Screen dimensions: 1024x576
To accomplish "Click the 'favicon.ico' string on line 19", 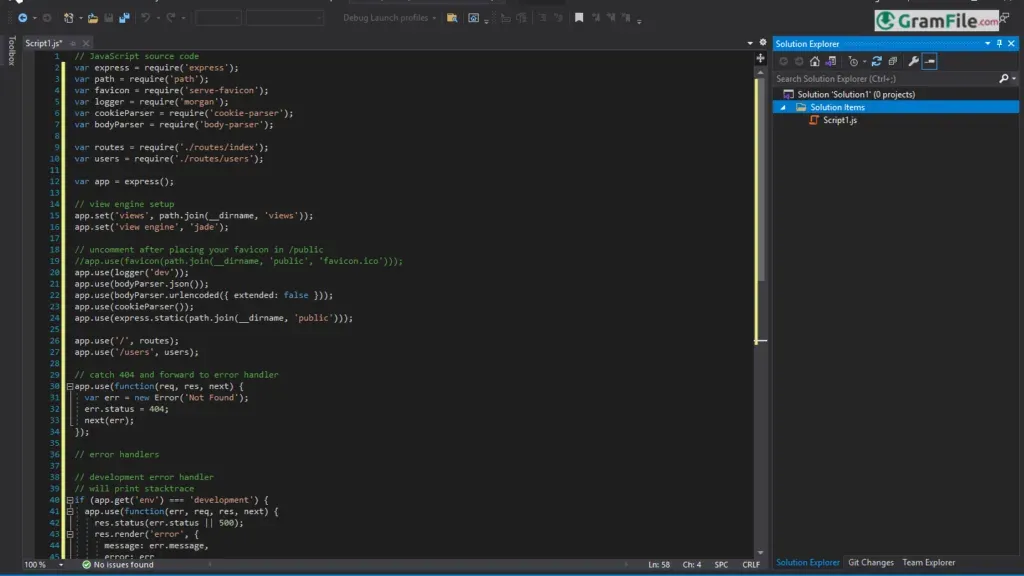I will point(353,261).
